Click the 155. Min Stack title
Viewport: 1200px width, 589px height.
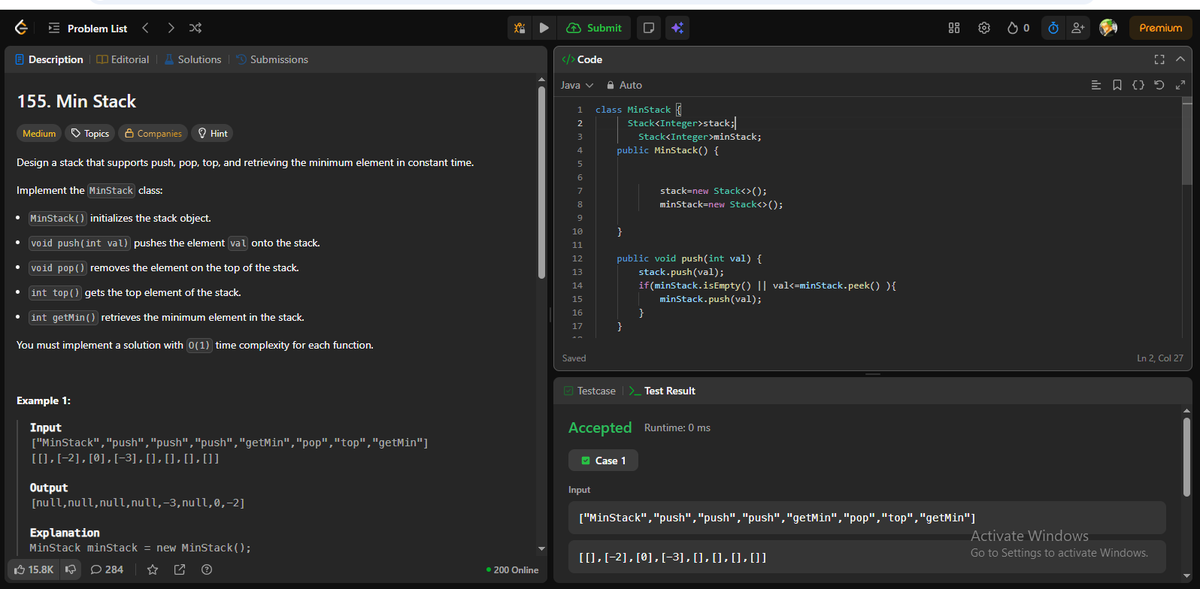77,101
